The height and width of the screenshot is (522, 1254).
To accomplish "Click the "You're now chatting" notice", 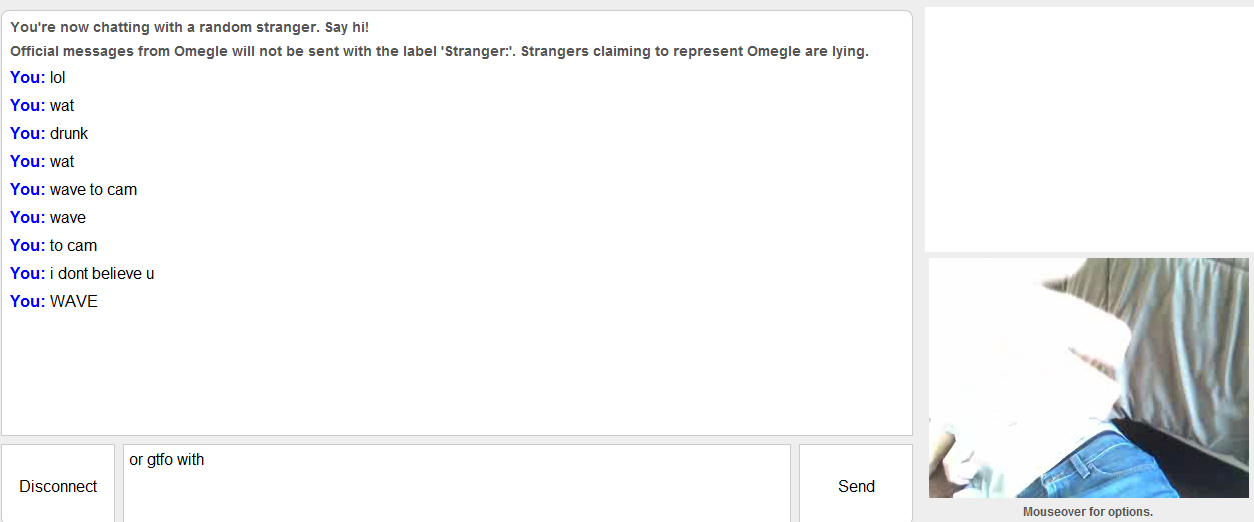I will [190, 27].
